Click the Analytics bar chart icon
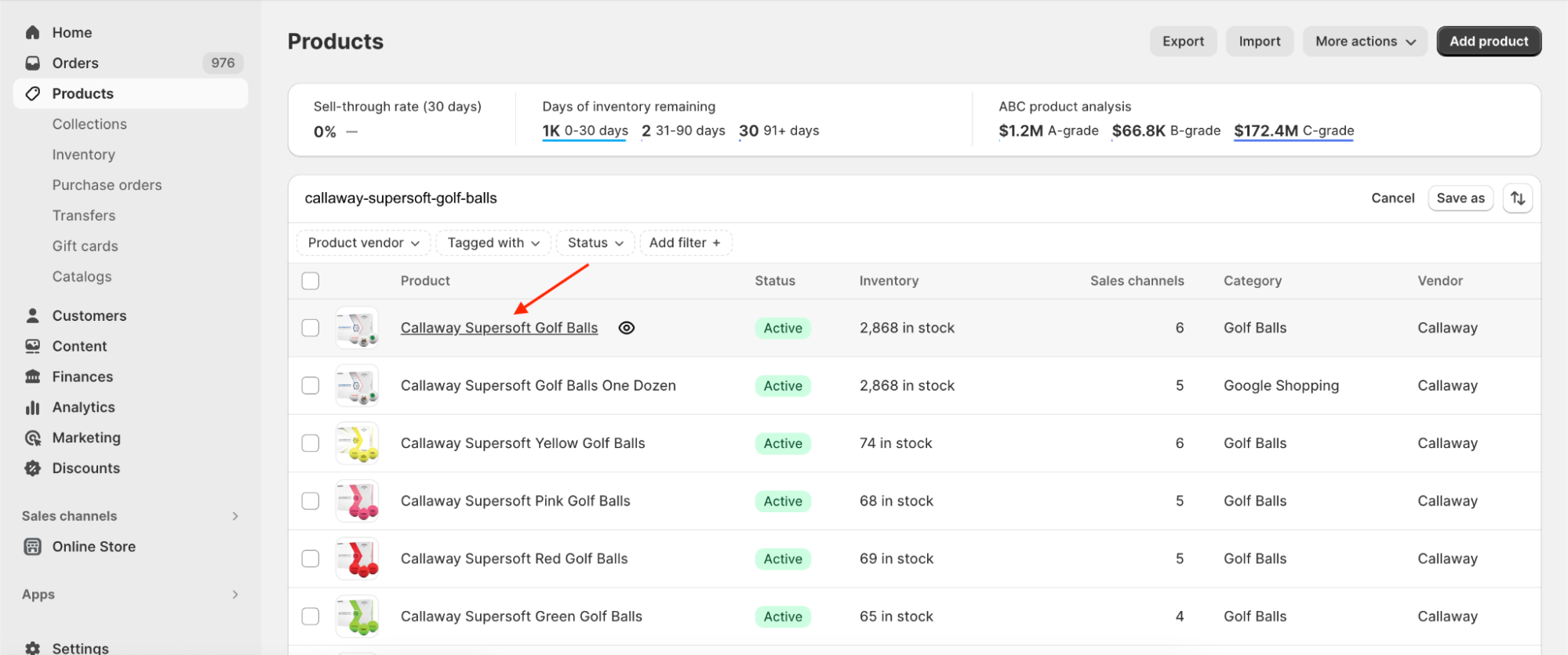Viewport: 1568px width, 655px height. pyautogui.click(x=32, y=407)
